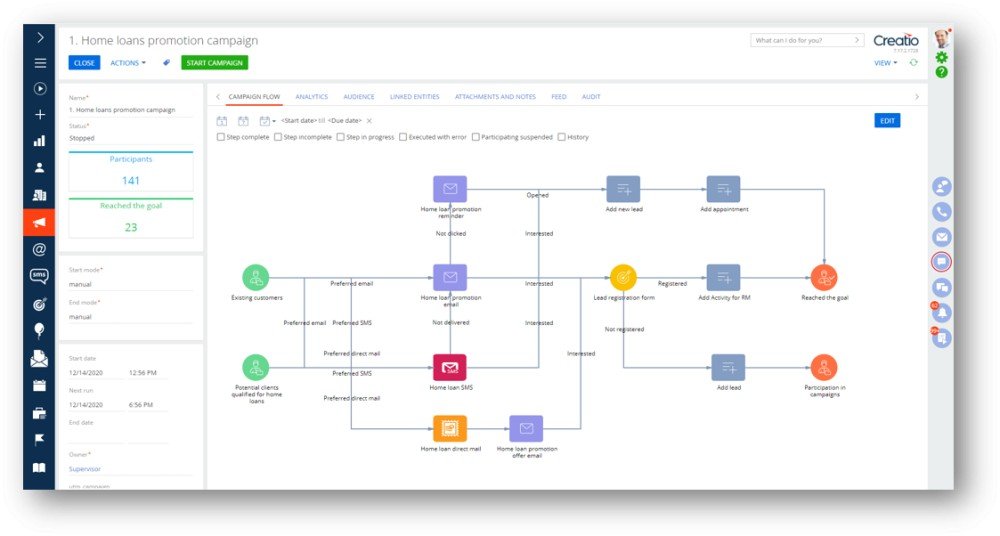Click the refresh icon beside View
This screenshot has height=536, width=1000.
pos(913,63)
